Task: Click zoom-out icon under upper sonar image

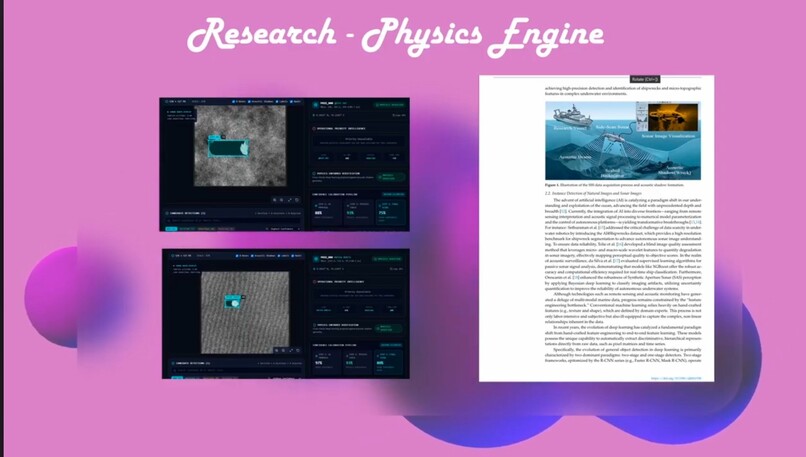Action: pos(282,200)
